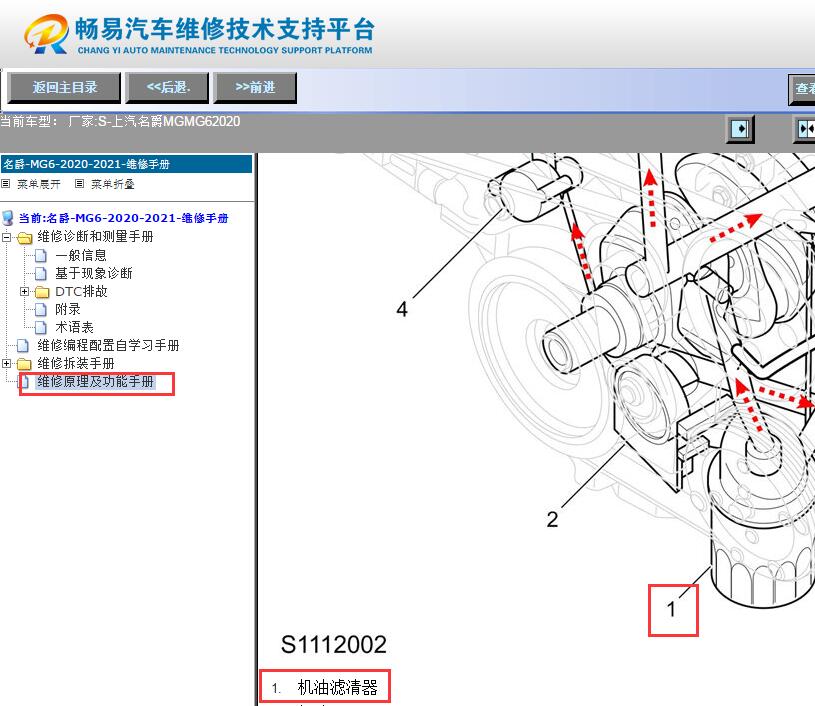Click the folder icon of 维修拆装手册
Image resolution: width=815 pixels, height=706 pixels.
click(x=24, y=363)
